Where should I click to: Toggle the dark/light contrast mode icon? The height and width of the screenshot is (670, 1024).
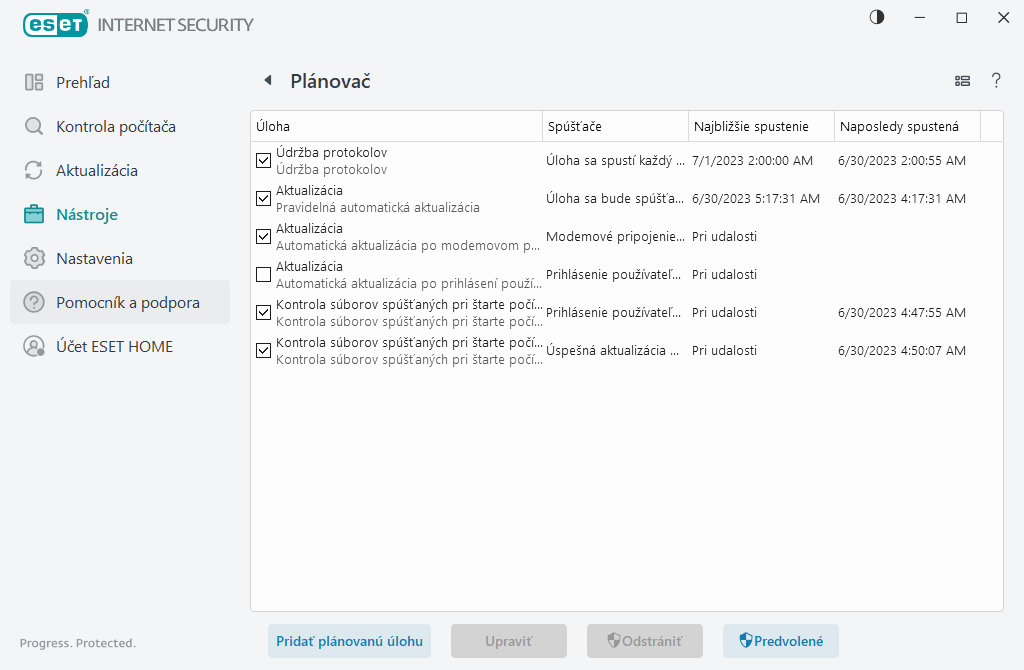[x=877, y=17]
